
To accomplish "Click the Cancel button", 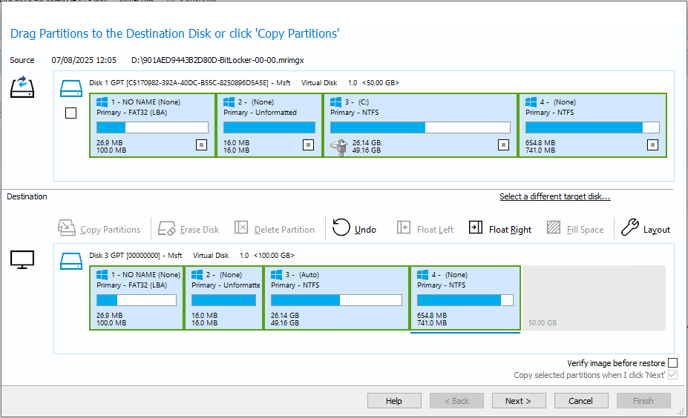I will (x=581, y=401).
